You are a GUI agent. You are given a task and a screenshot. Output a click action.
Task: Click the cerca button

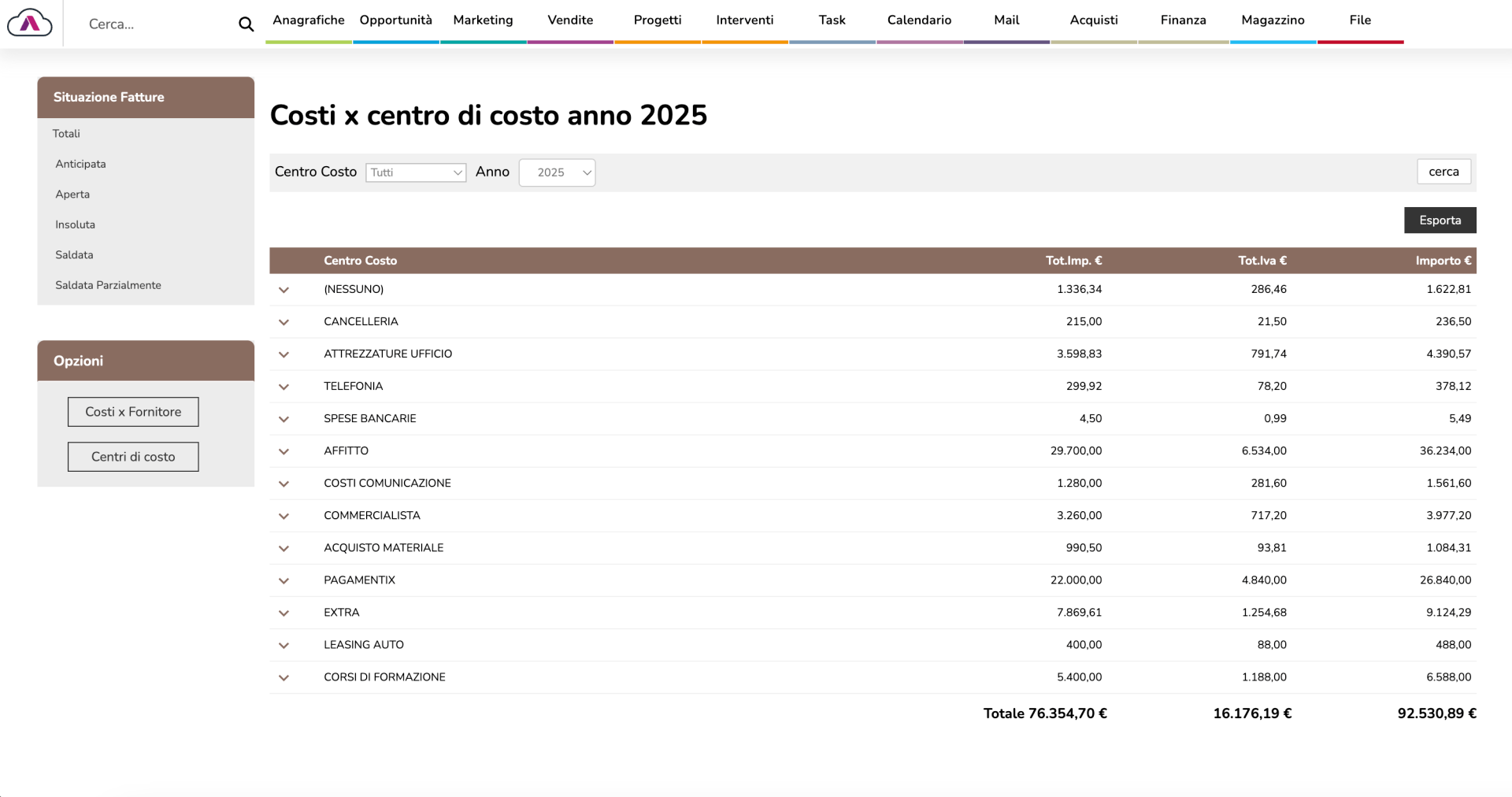point(1443,172)
